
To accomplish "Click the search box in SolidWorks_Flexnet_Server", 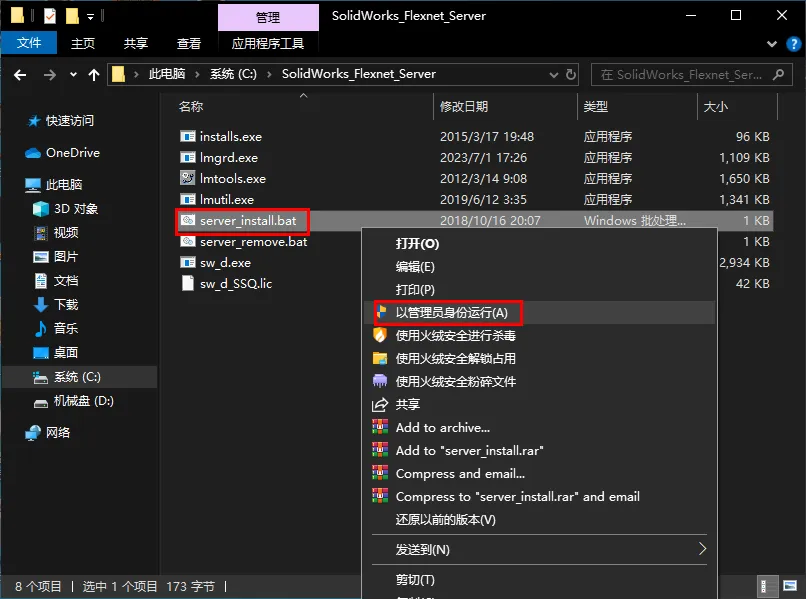I will pos(691,75).
